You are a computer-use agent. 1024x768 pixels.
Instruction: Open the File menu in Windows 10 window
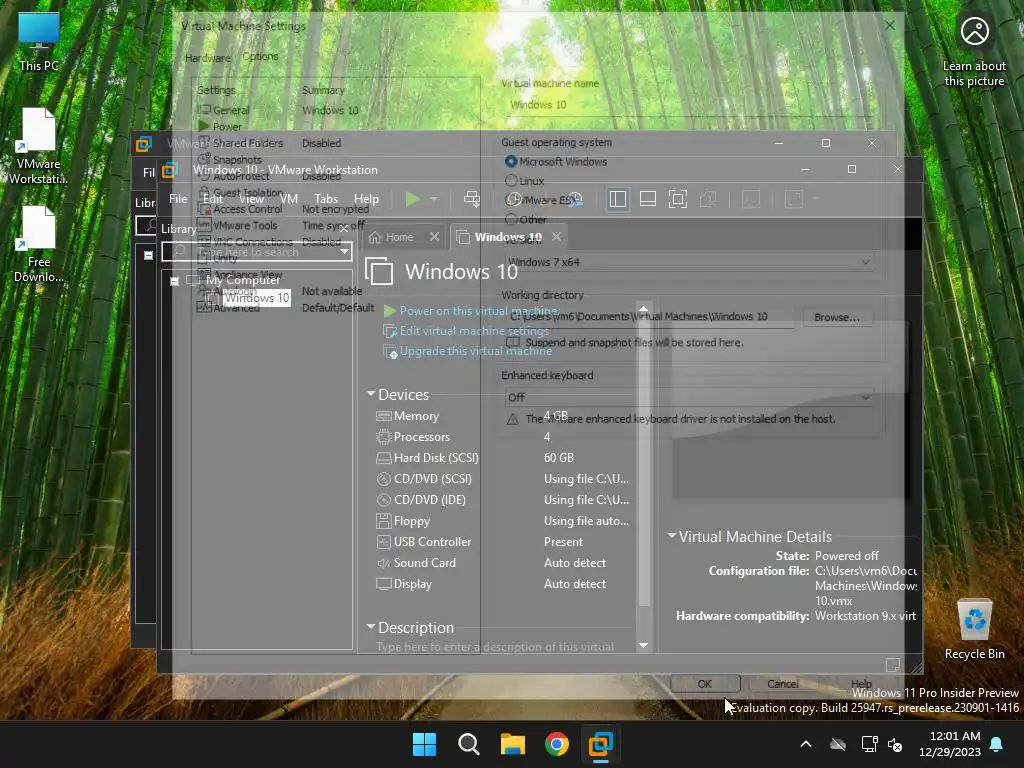click(178, 199)
